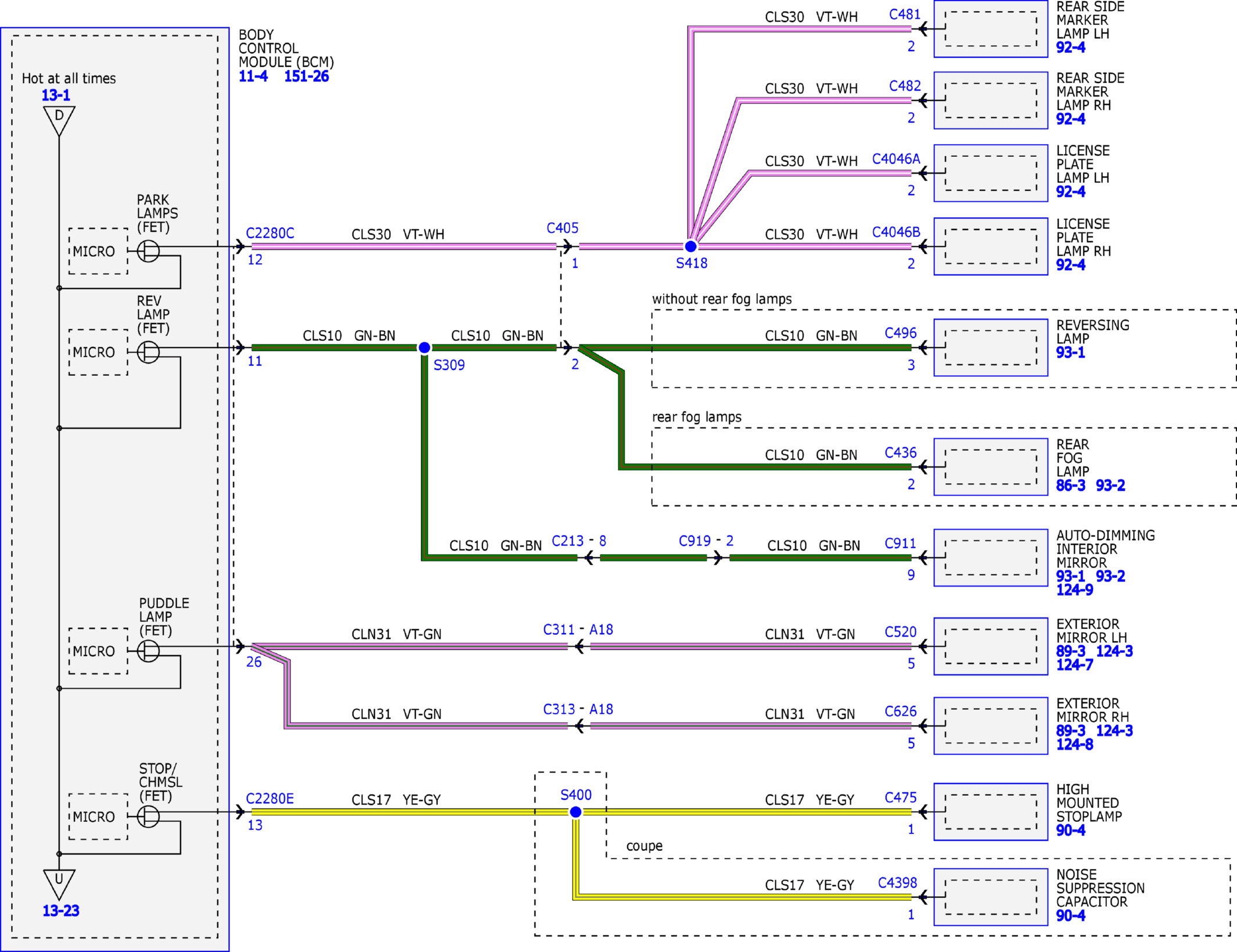The height and width of the screenshot is (952, 1237).
Task: Select connector label C520
Action: click(x=901, y=632)
